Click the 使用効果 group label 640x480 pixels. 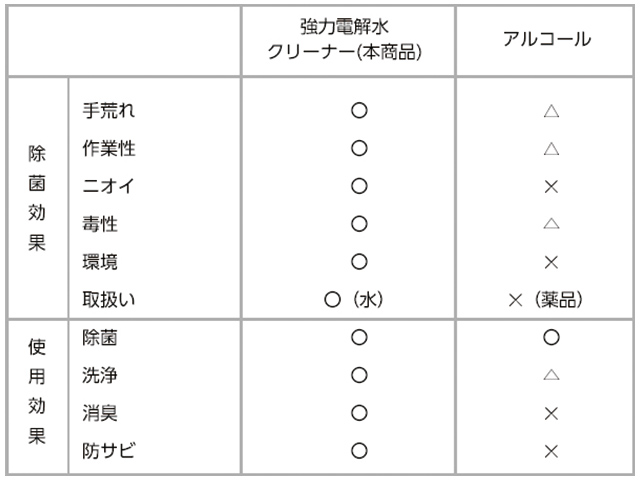click(x=37, y=392)
